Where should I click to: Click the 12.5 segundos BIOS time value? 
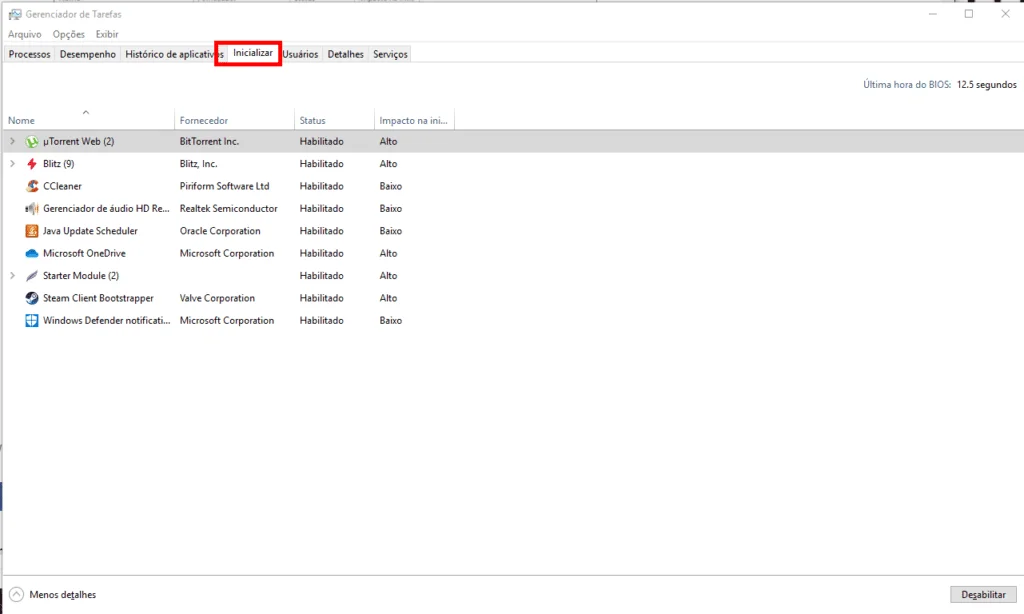[x=986, y=84]
